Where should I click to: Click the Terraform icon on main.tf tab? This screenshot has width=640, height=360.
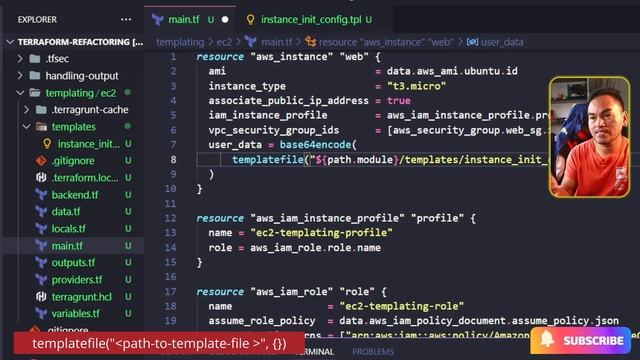(x=158, y=20)
